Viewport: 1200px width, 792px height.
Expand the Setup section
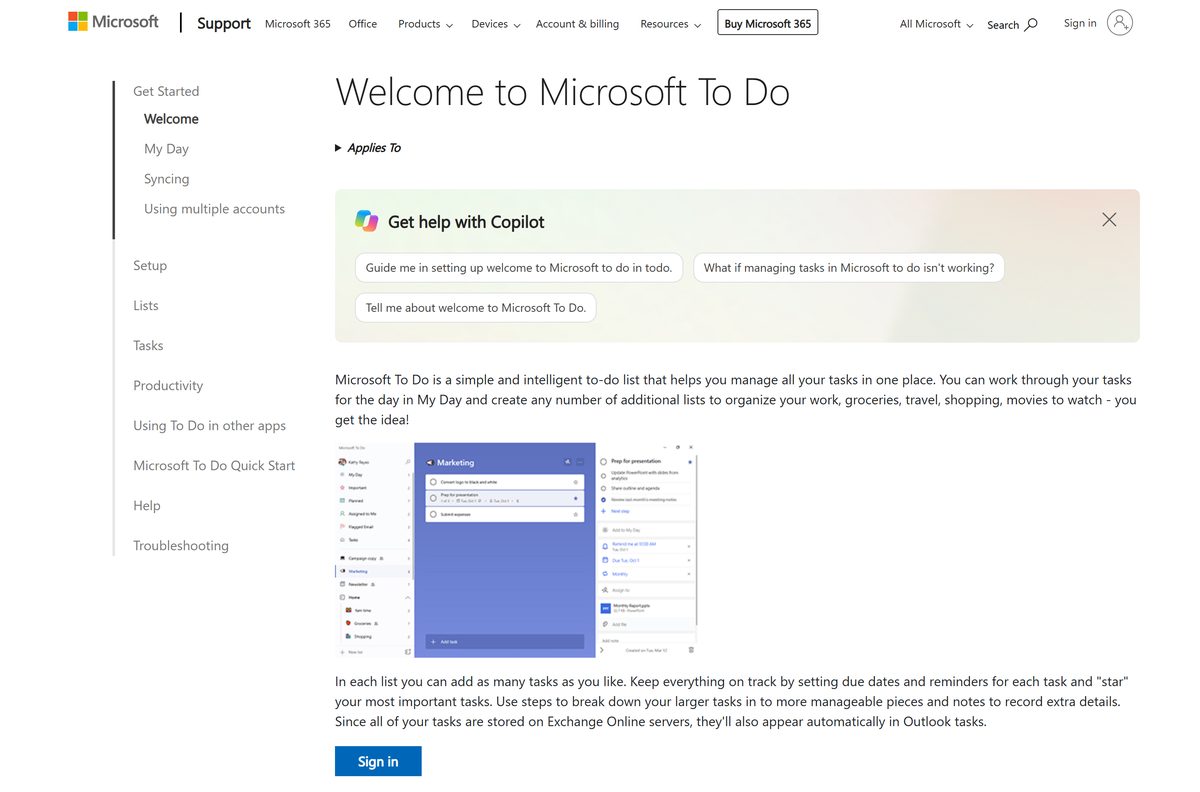click(150, 266)
